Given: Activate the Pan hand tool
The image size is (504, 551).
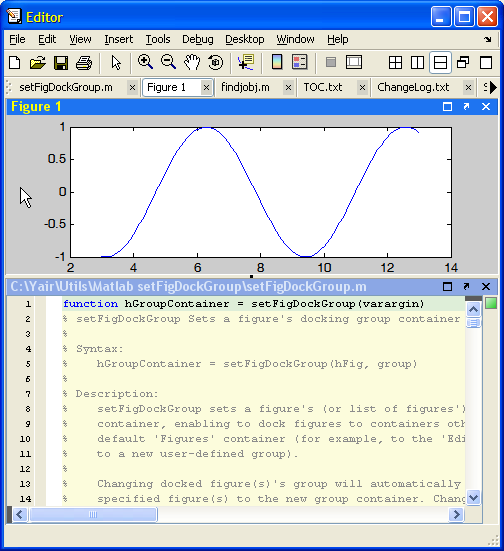Looking at the screenshot, I should click(x=192, y=62).
